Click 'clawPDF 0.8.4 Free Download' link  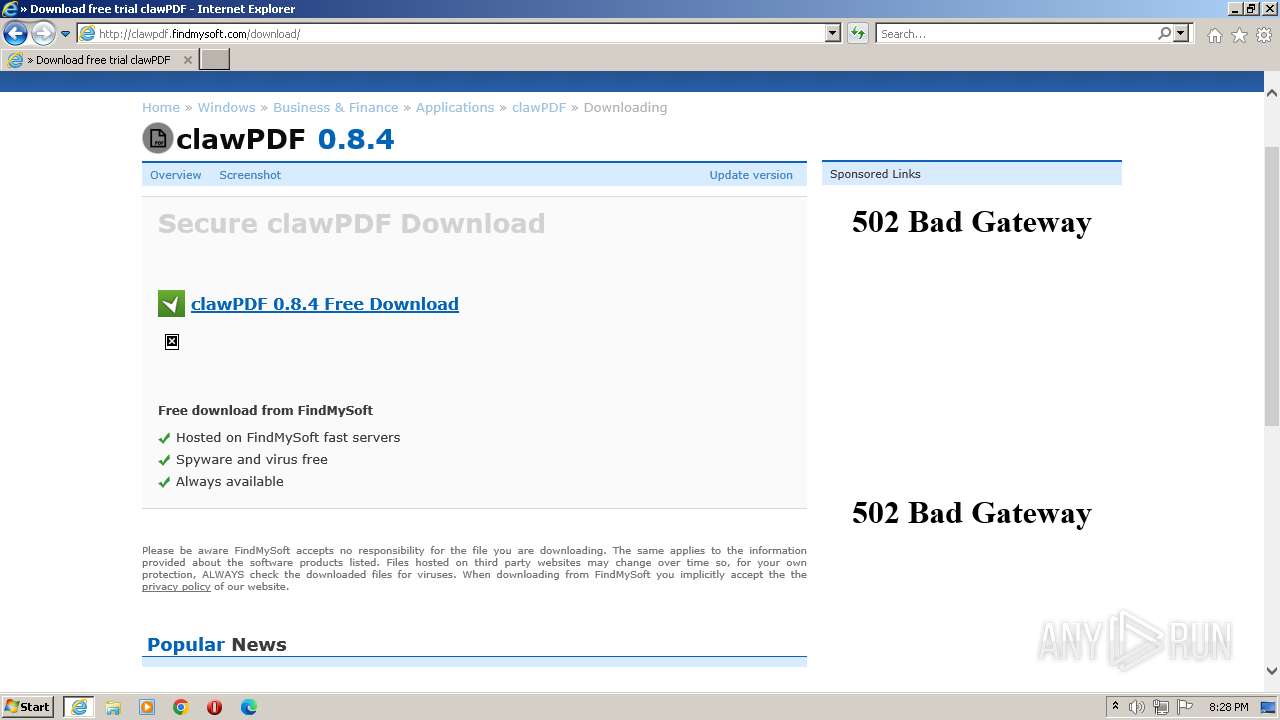click(x=325, y=304)
